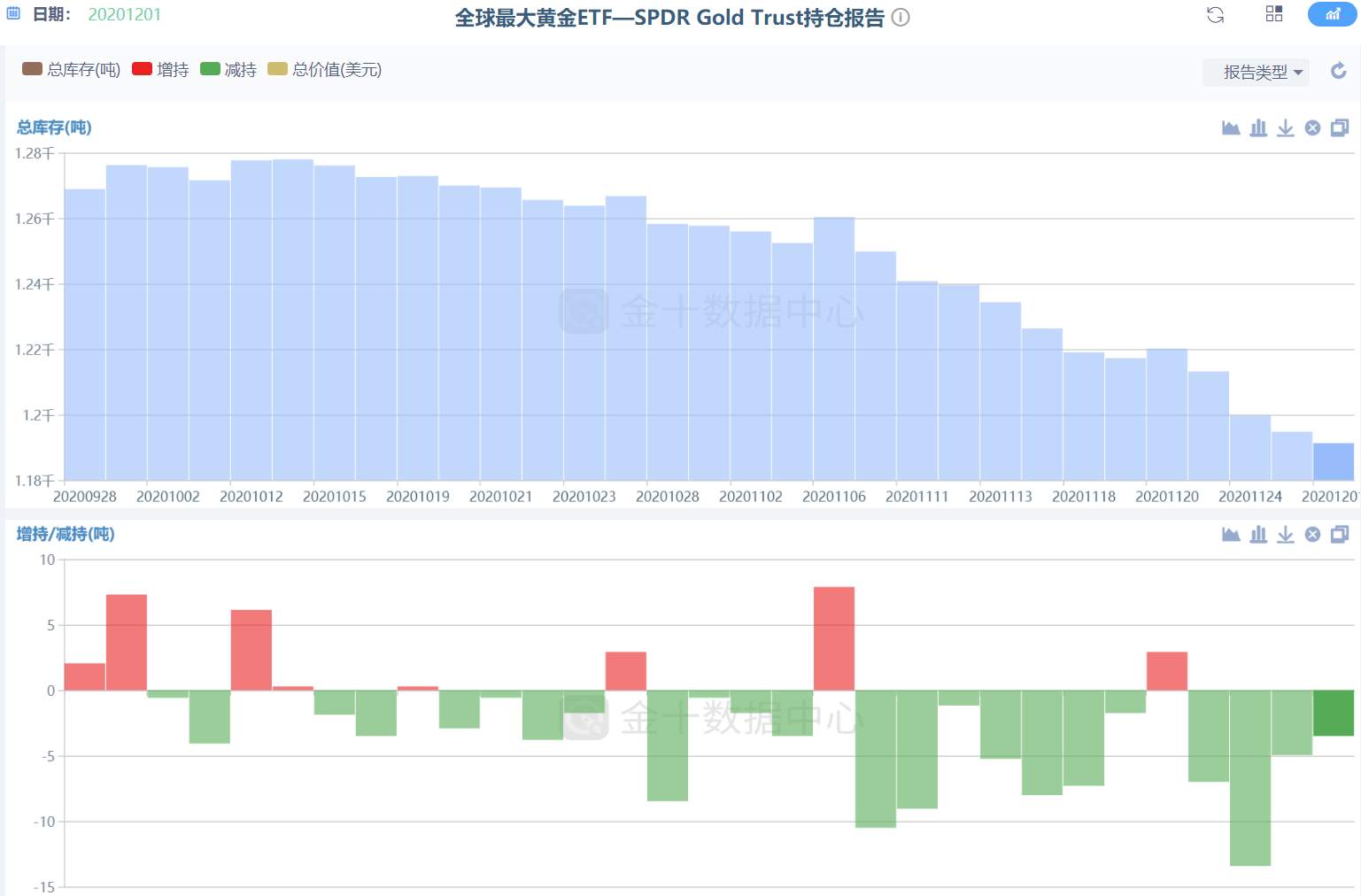Click the 1.28千 y-axis label
Image resolution: width=1361 pixels, height=896 pixels.
(35, 153)
